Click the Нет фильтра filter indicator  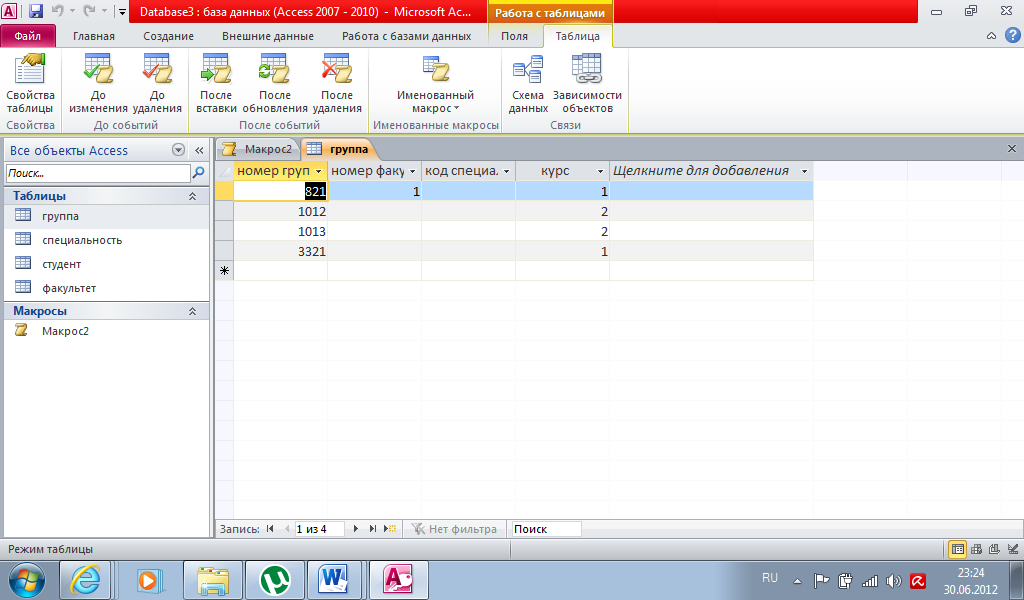point(455,529)
